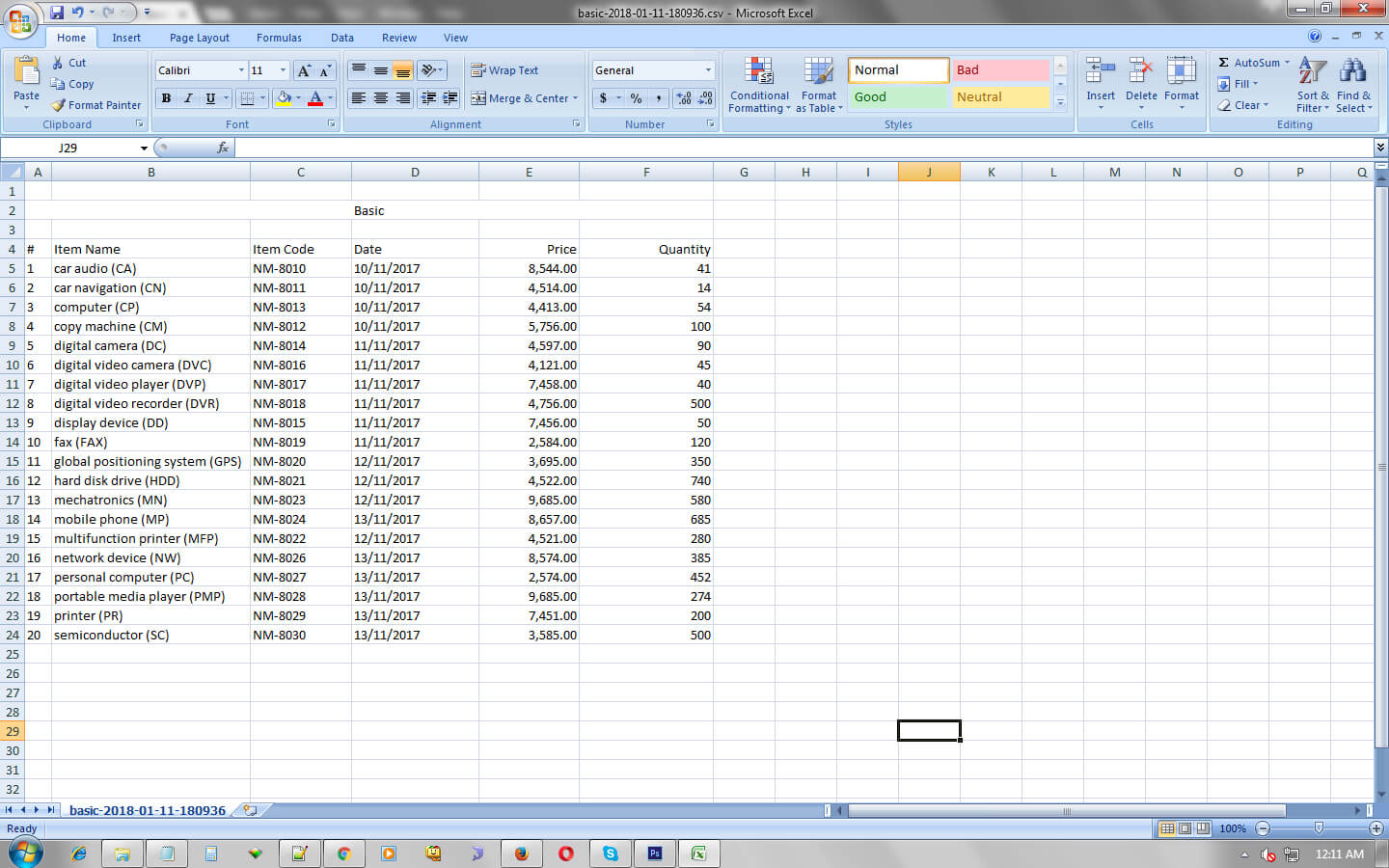Open the text orientation options
This screenshot has width=1389, height=868.
click(432, 70)
